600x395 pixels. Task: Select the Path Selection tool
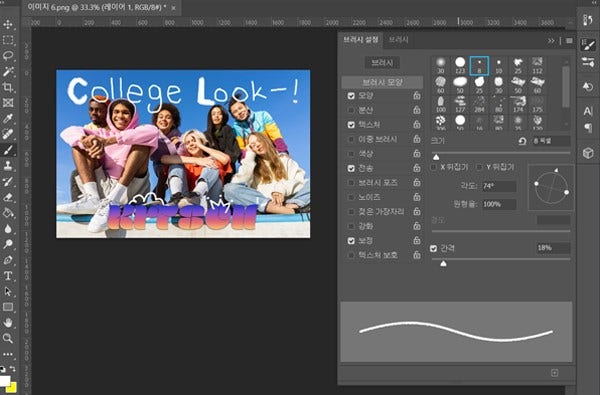[x=8, y=291]
